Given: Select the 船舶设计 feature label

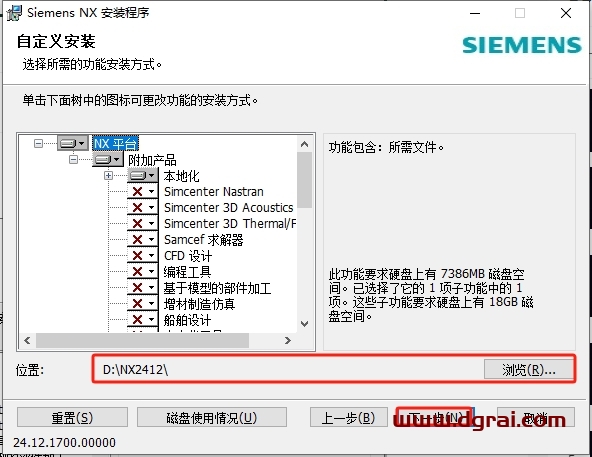Looking at the screenshot, I should (187, 320).
